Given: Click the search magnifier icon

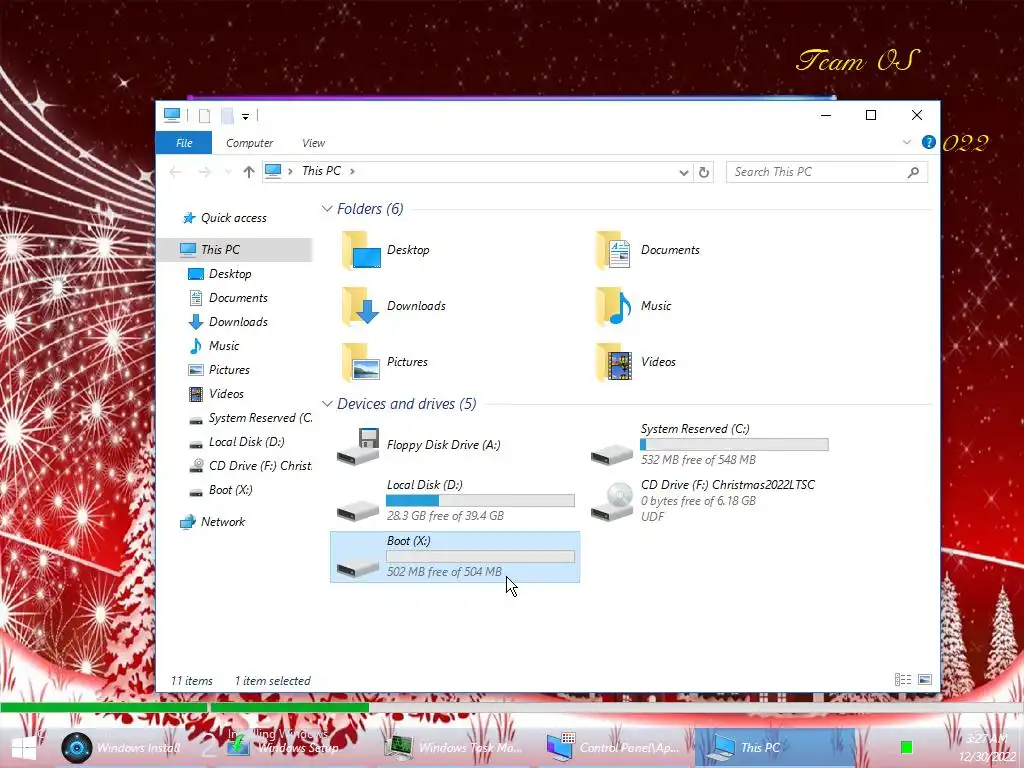Looking at the screenshot, I should 913,172.
